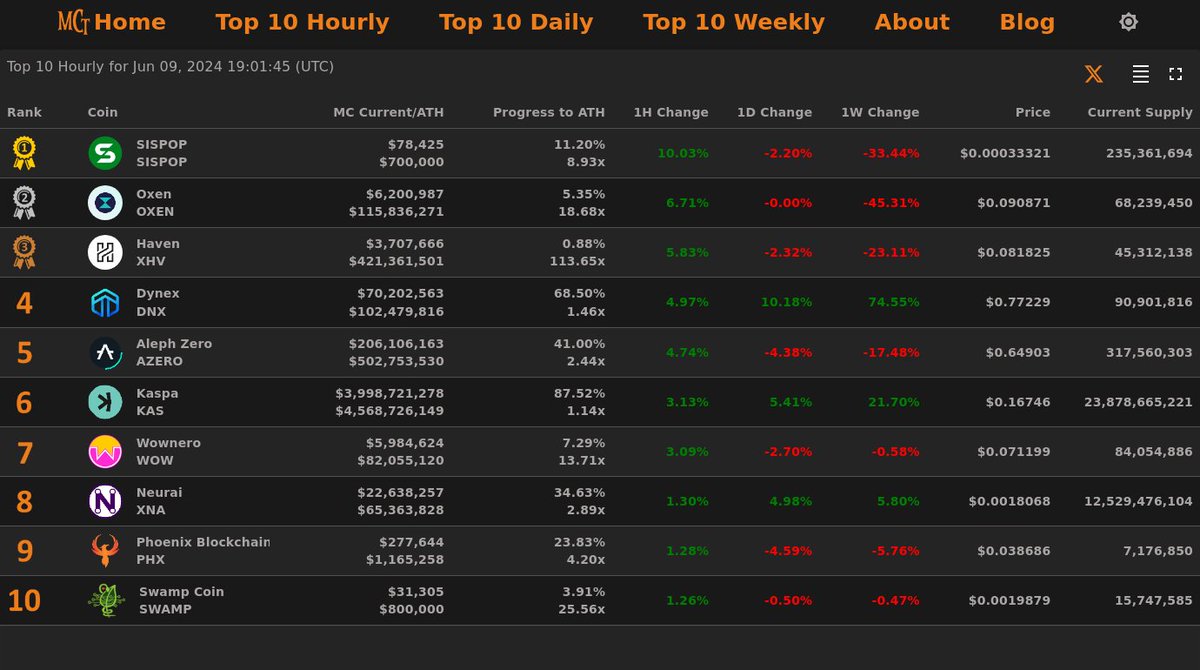Sort by 1H Change column header
The image size is (1200, 670).
pyautogui.click(x=671, y=113)
